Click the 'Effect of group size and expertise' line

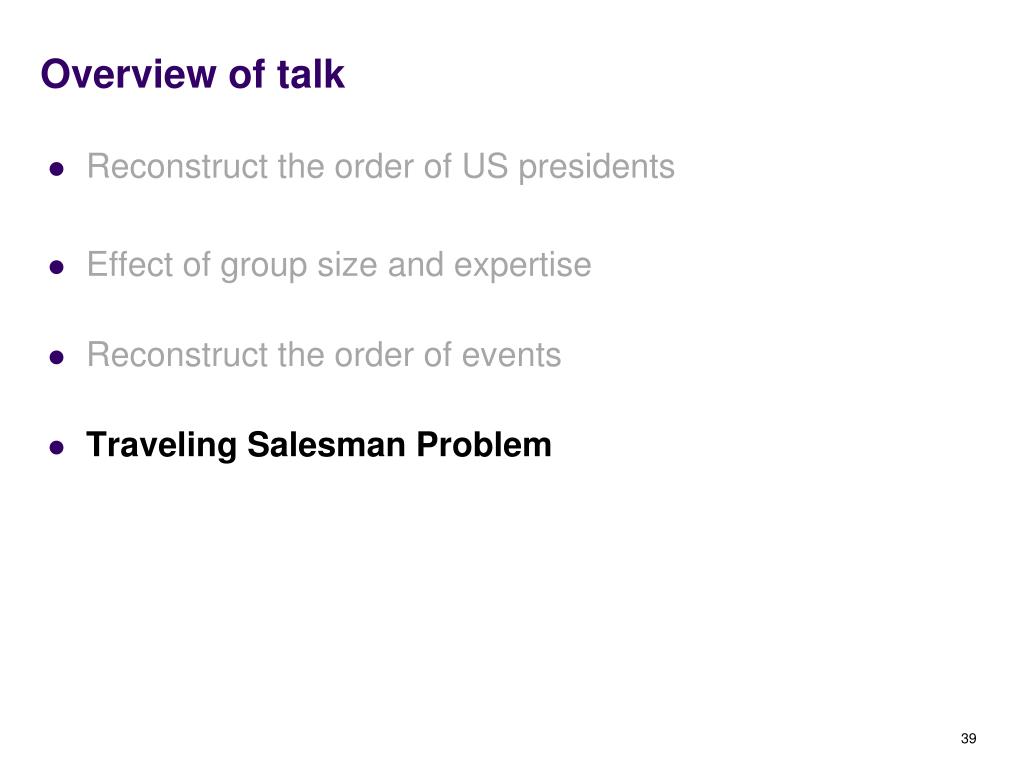[339, 266]
